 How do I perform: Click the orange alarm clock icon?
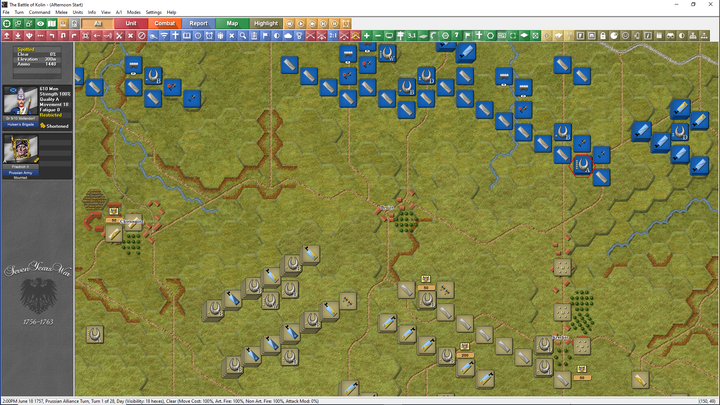click(x=346, y=23)
